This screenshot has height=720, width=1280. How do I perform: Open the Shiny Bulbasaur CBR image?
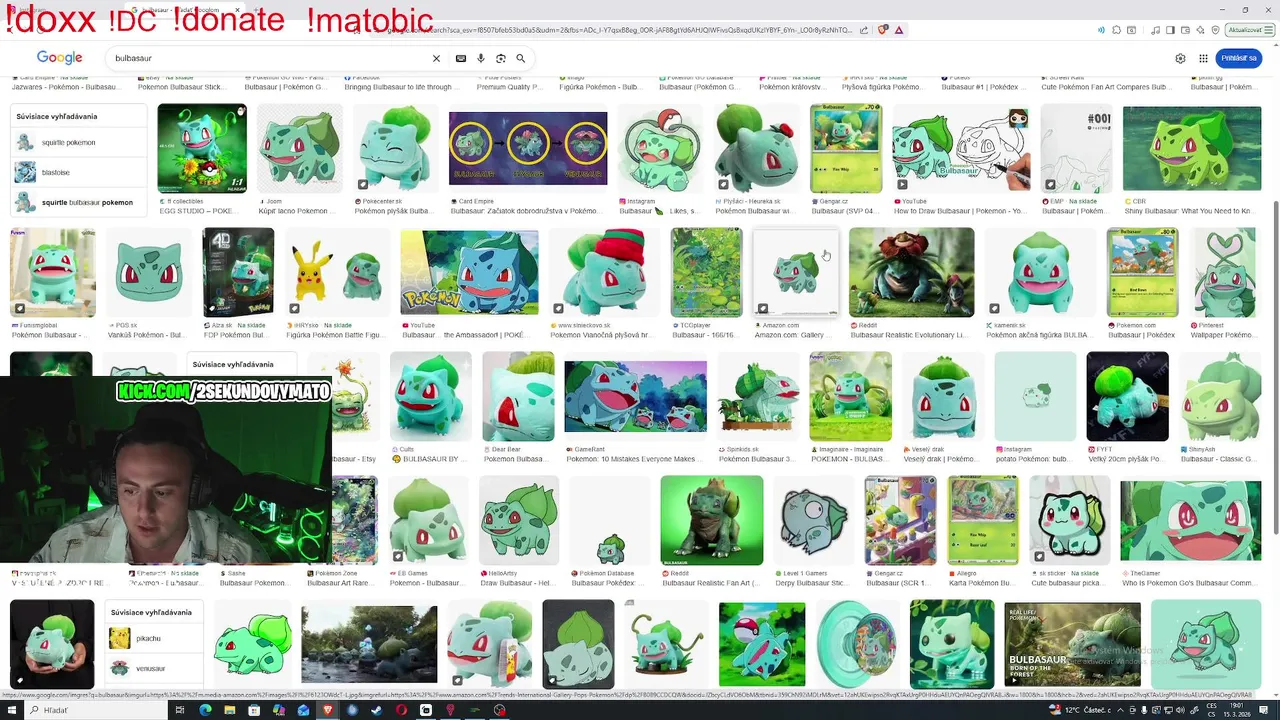[1191, 148]
